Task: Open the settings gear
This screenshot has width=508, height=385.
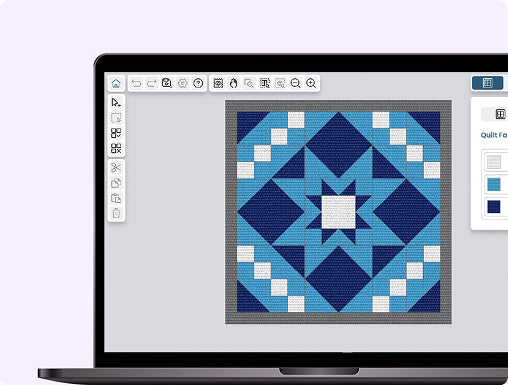Action: 183,83
